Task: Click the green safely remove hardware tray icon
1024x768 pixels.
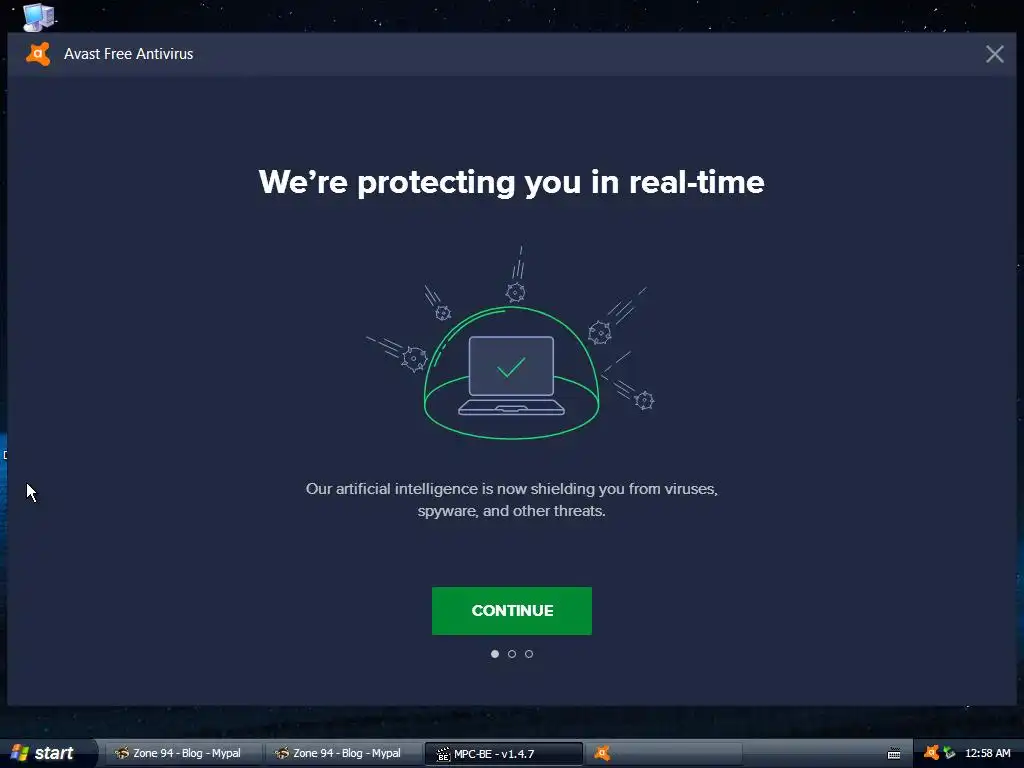Action: pyautogui.click(x=949, y=753)
